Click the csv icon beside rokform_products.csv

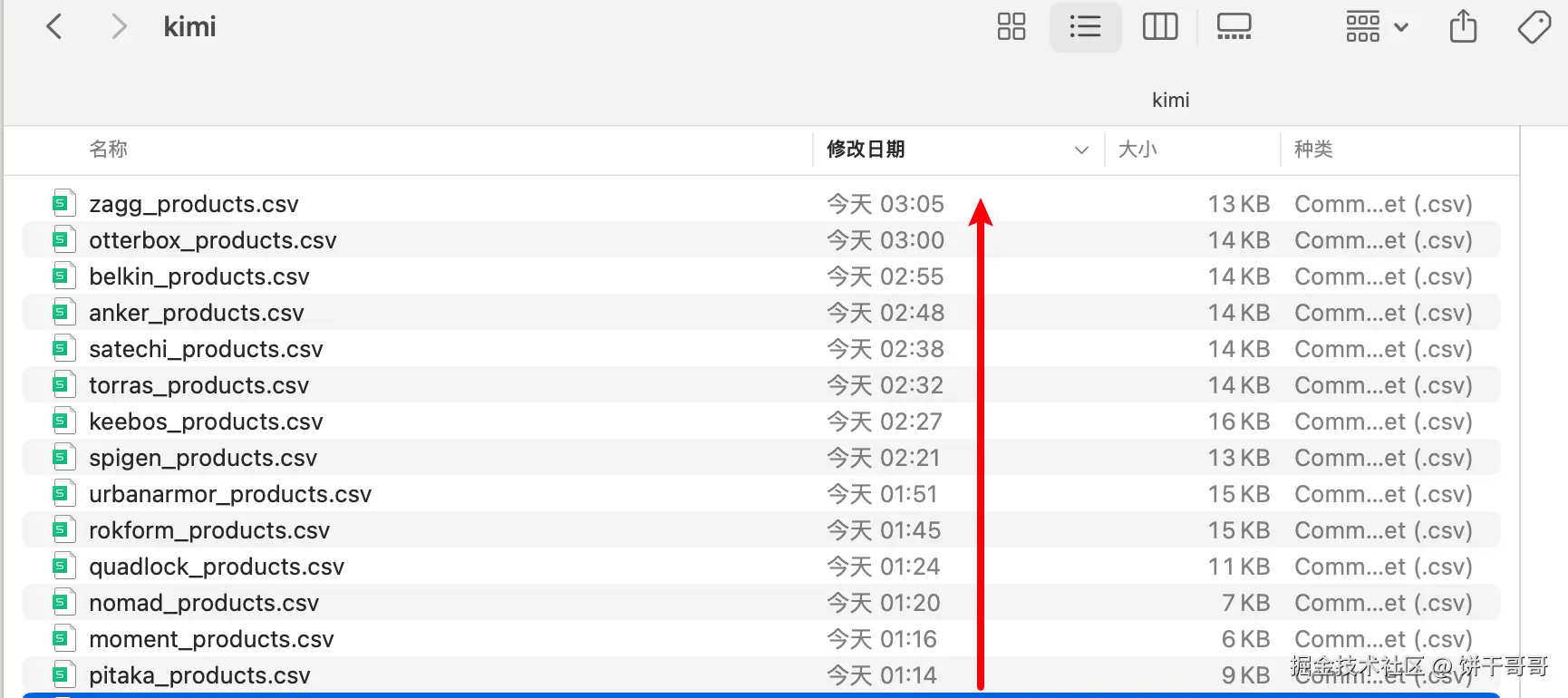pos(63,529)
